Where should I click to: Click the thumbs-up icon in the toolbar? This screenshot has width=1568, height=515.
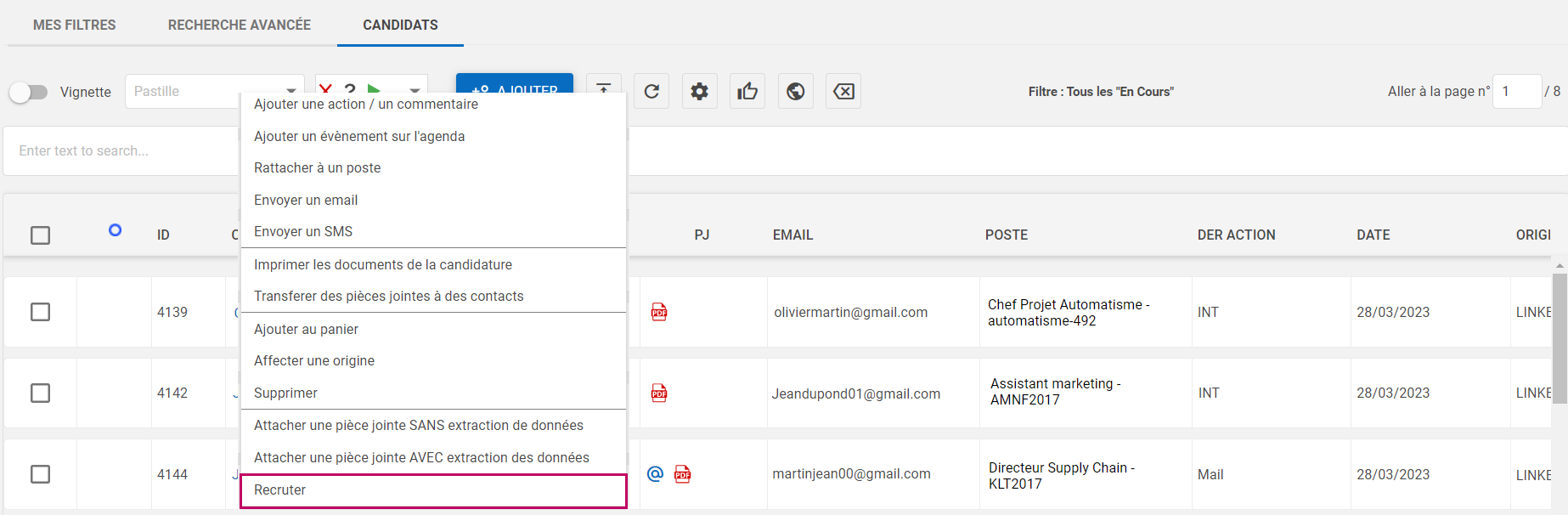(x=747, y=91)
